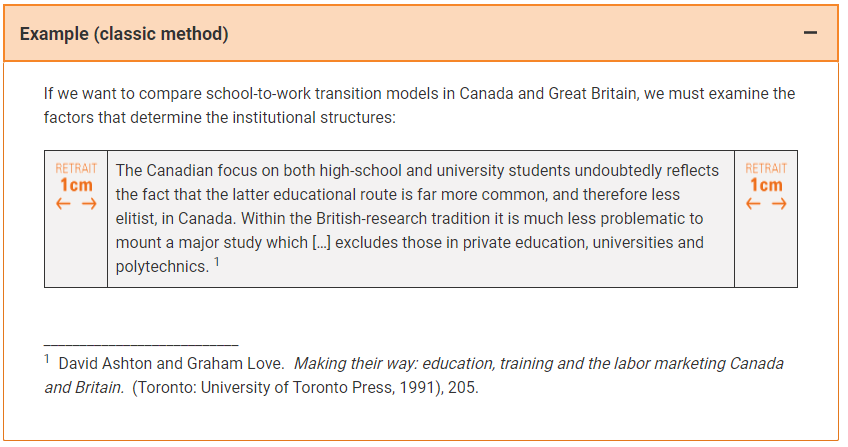Viewport: 848px width, 447px height.
Task: Click the left arrow under right 1cm
Action: click(x=753, y=204)
